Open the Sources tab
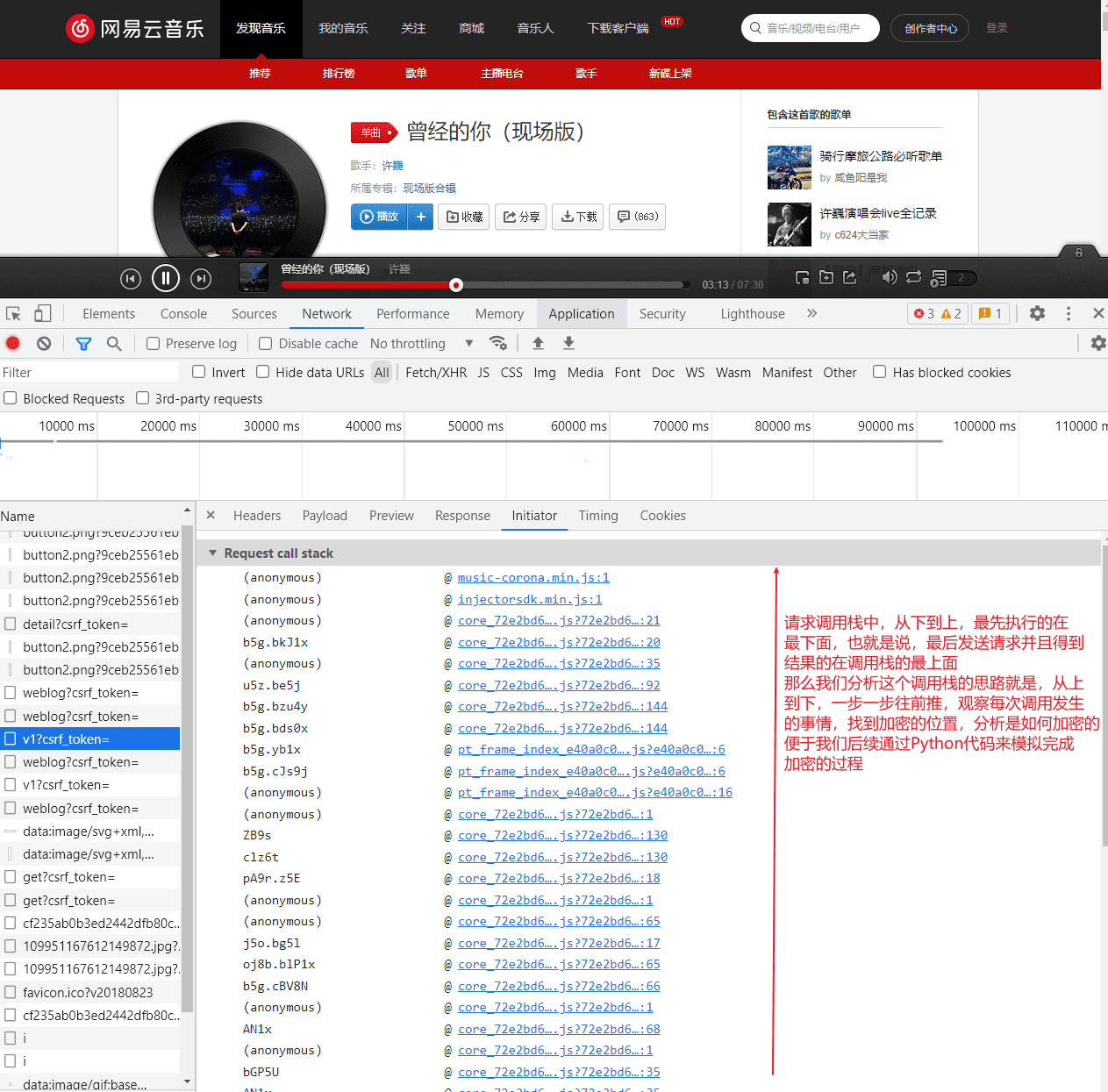This screenshot has width=1108, height=1092. point(254,314)
